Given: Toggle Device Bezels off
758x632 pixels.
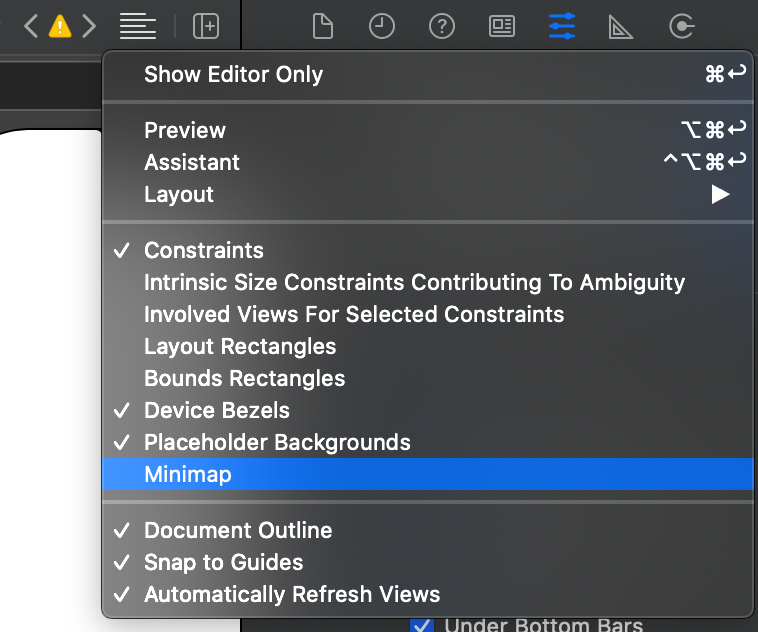Looking at the screenshot, I should [428, 410].
